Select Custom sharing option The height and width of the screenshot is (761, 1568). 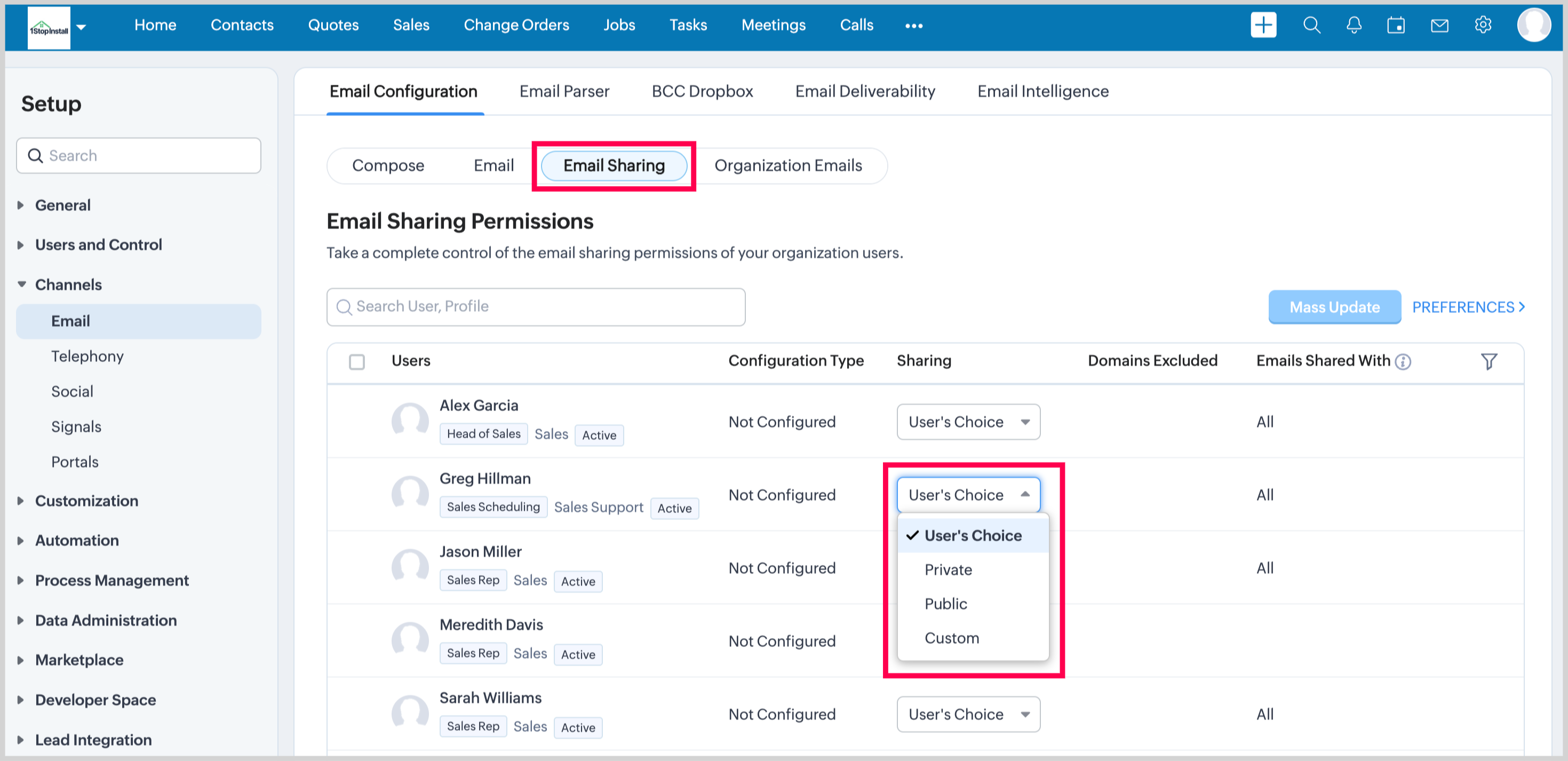pyautogui.click(x=951, y=638)
